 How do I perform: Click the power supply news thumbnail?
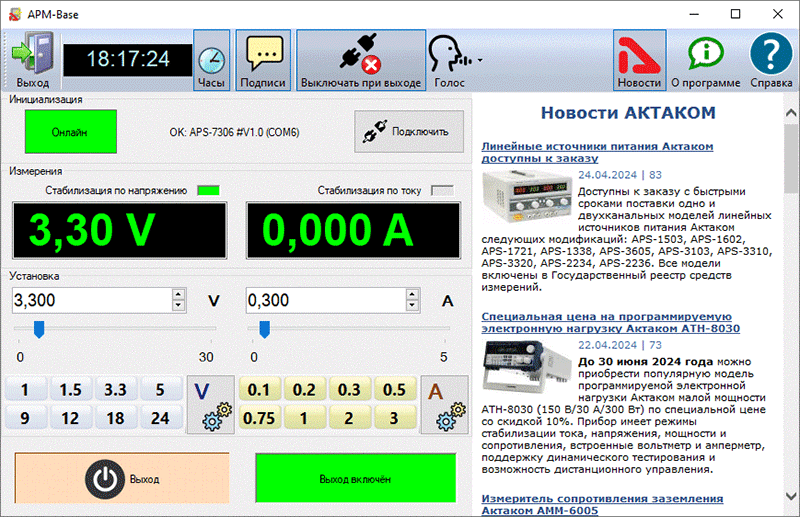pyautogui.click(x=527, y=197)
